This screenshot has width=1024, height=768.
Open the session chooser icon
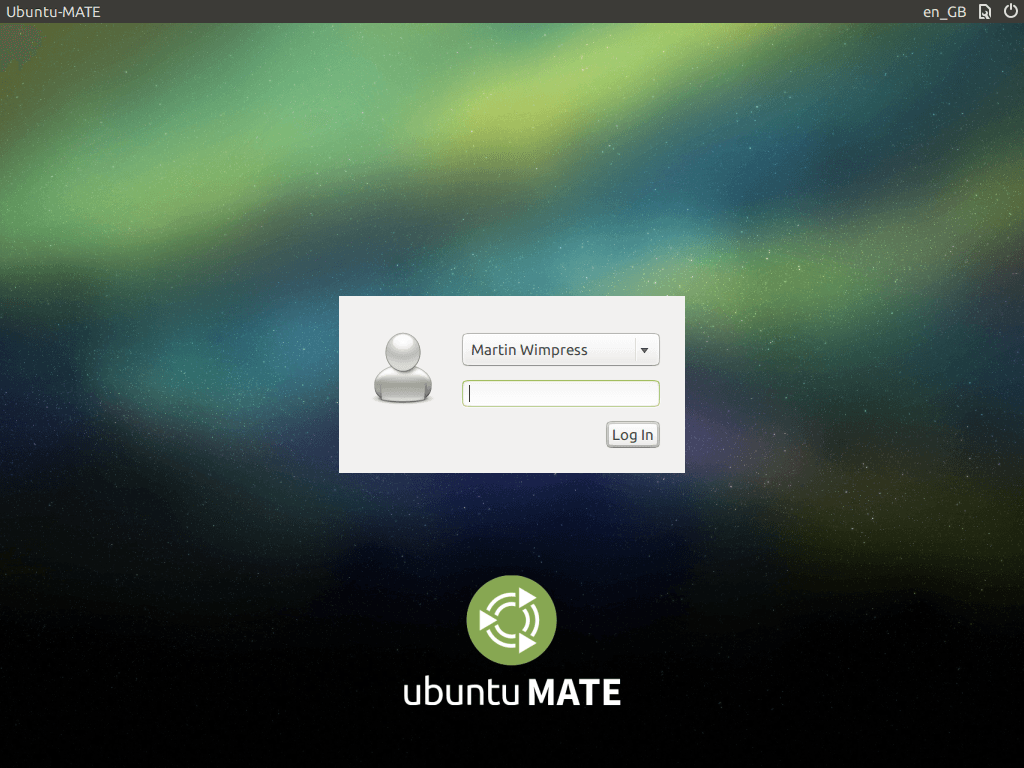(x=985, y=11)
